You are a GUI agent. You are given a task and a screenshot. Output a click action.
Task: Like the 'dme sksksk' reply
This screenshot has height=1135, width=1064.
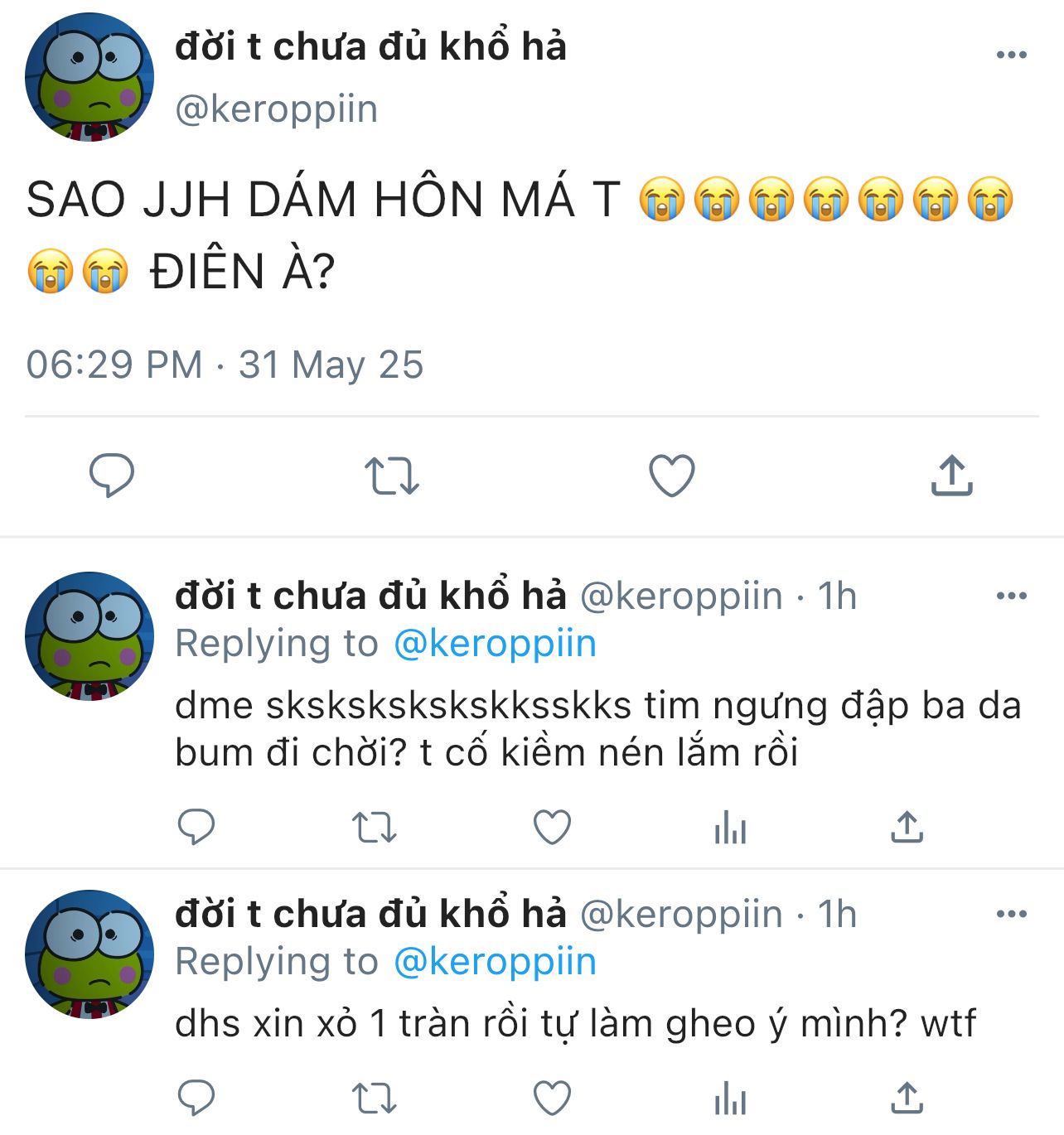tap(552, 827)
